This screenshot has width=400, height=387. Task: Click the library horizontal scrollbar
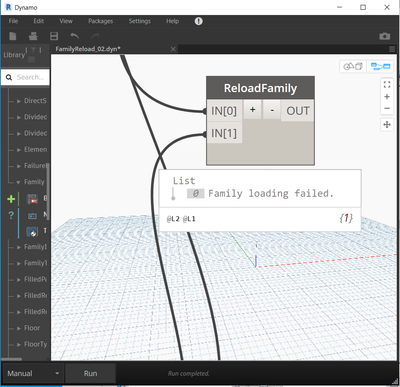12,359
